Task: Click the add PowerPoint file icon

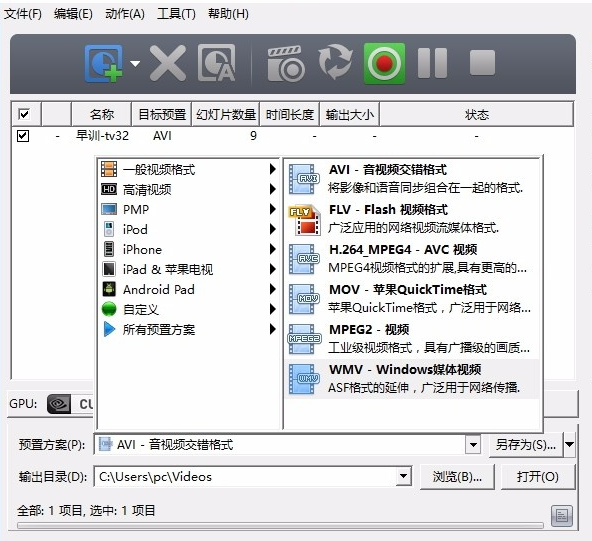Action: coord(103,63)
